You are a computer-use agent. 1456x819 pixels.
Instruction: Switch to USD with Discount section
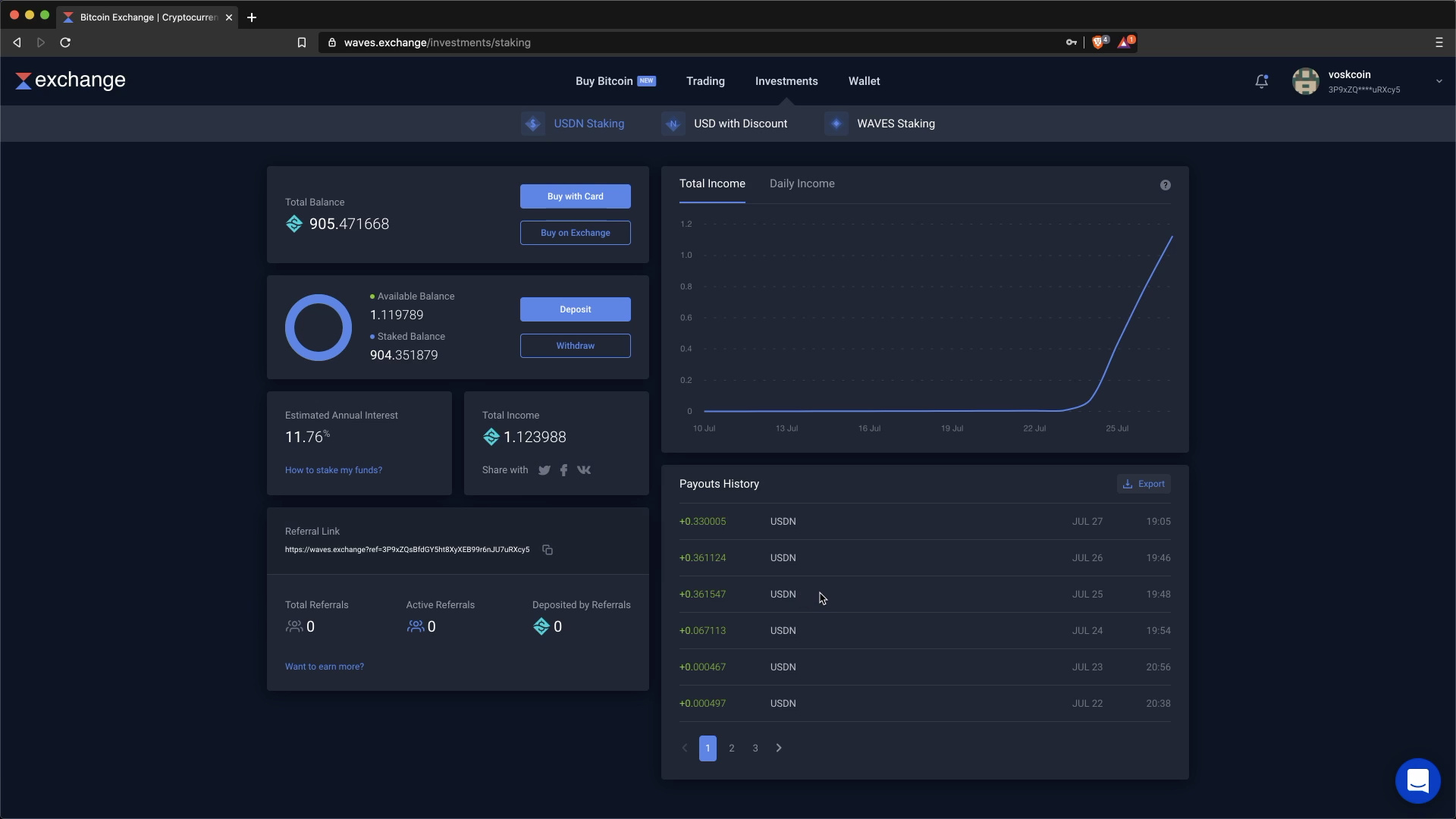pyautogui.click(x=740, y=124)
